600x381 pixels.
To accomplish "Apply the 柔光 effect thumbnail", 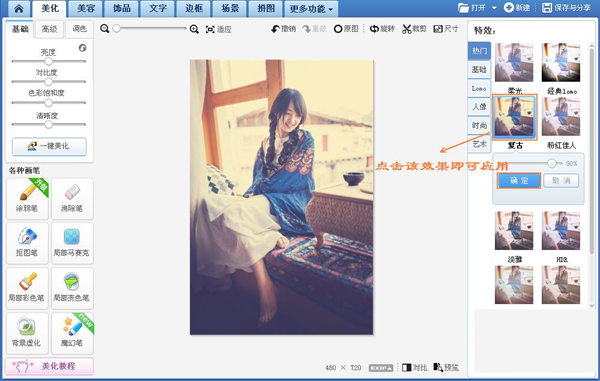I will coord(514,62).
